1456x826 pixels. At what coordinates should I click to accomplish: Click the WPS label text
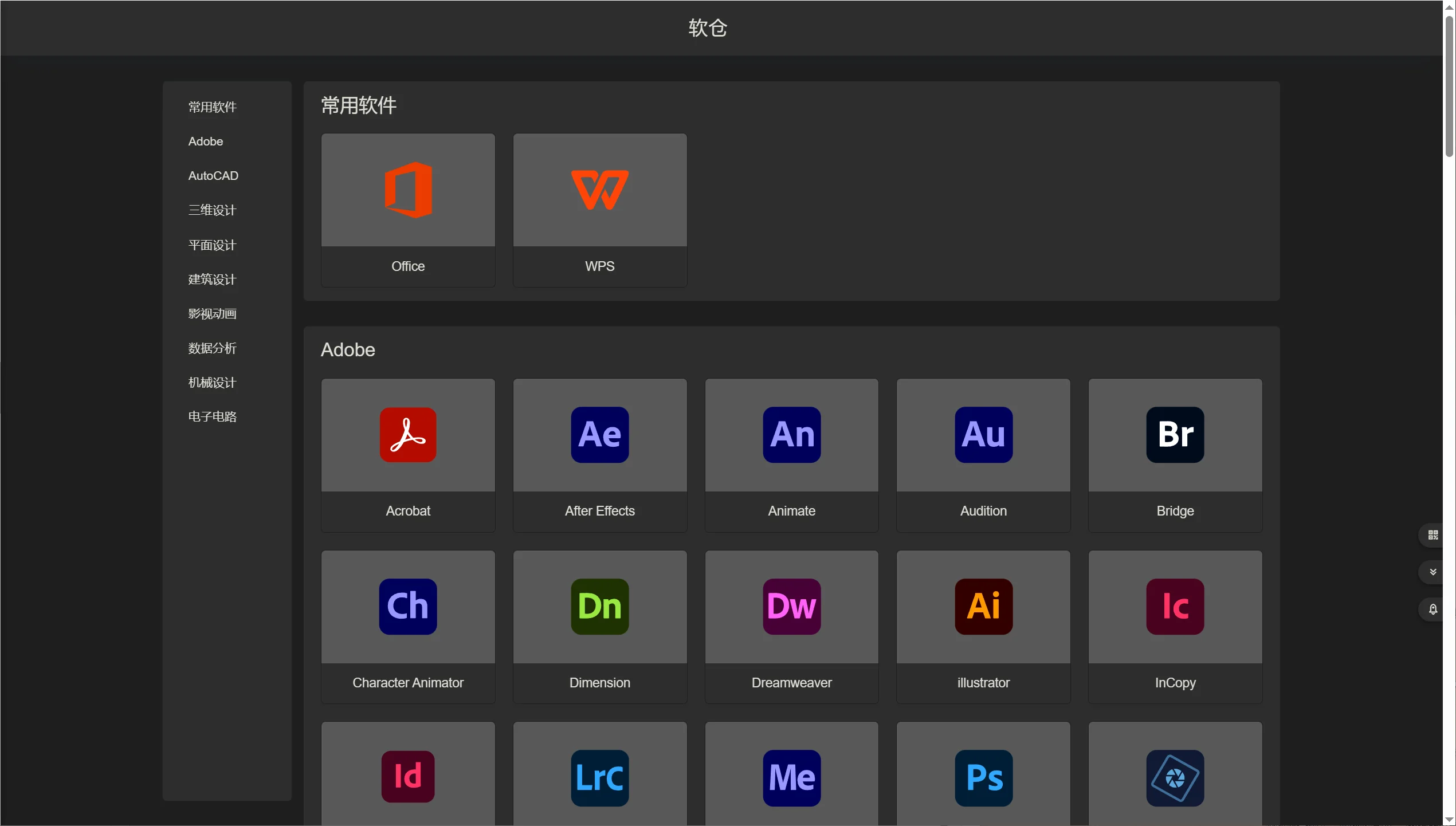tap(600, 266)
